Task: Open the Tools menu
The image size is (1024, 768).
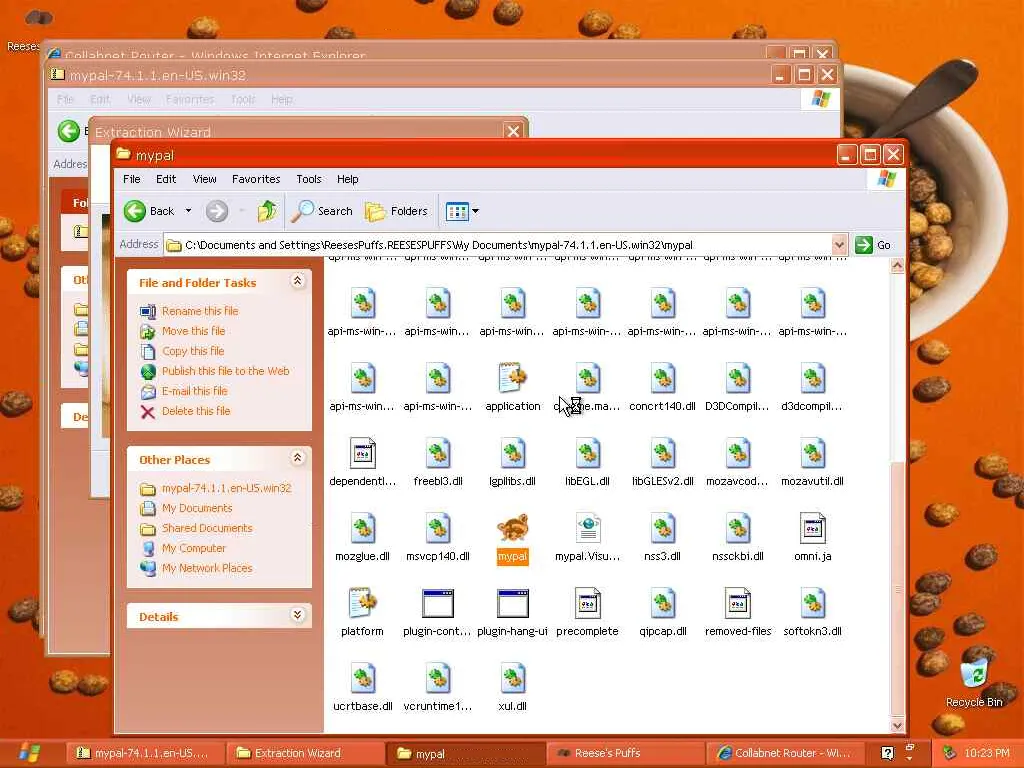Action: (x=308, y=179)
